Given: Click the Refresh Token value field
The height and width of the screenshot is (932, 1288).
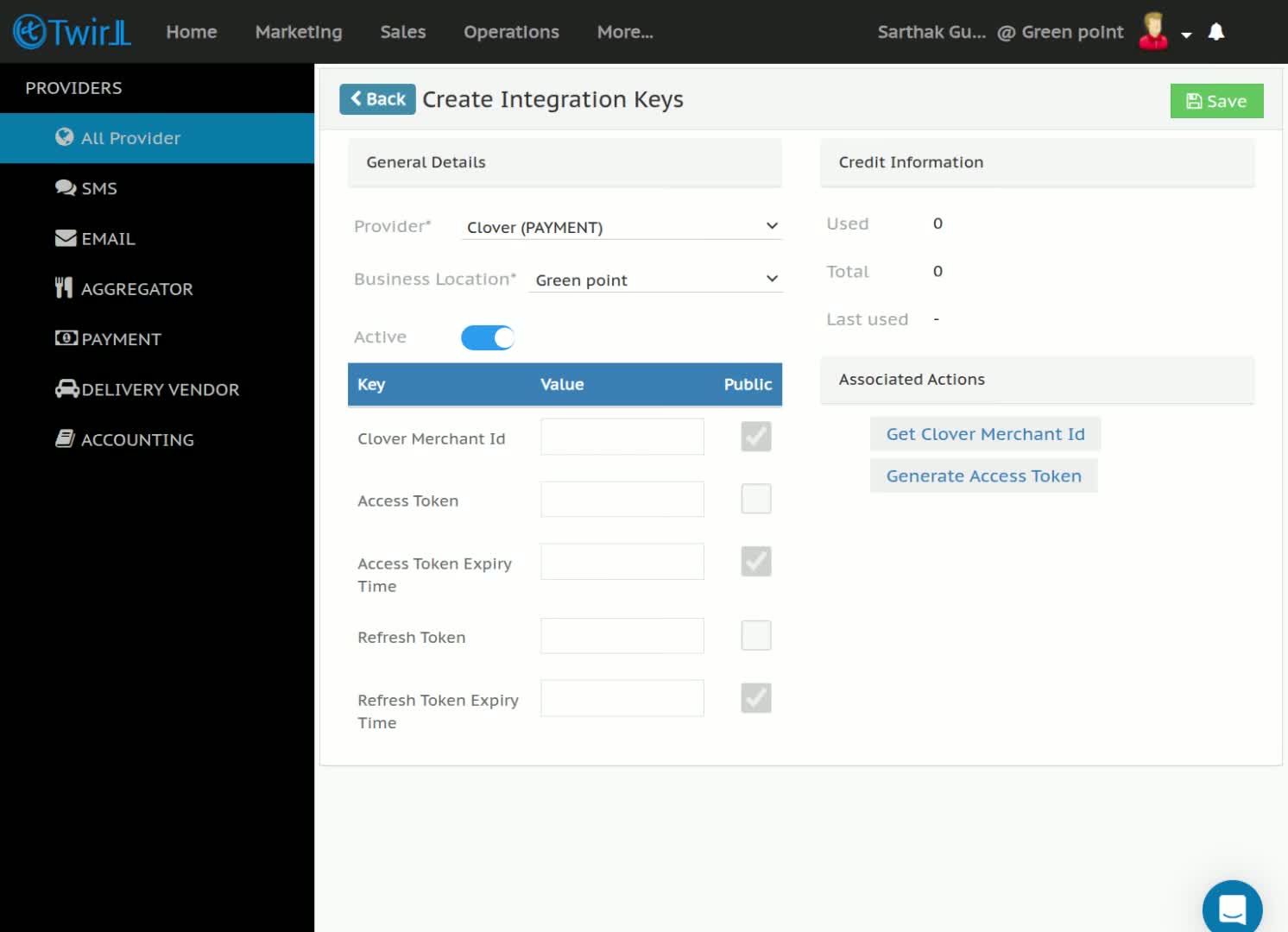Looking at the screenshot, I should pyautogui.click(x=622, y=636).
